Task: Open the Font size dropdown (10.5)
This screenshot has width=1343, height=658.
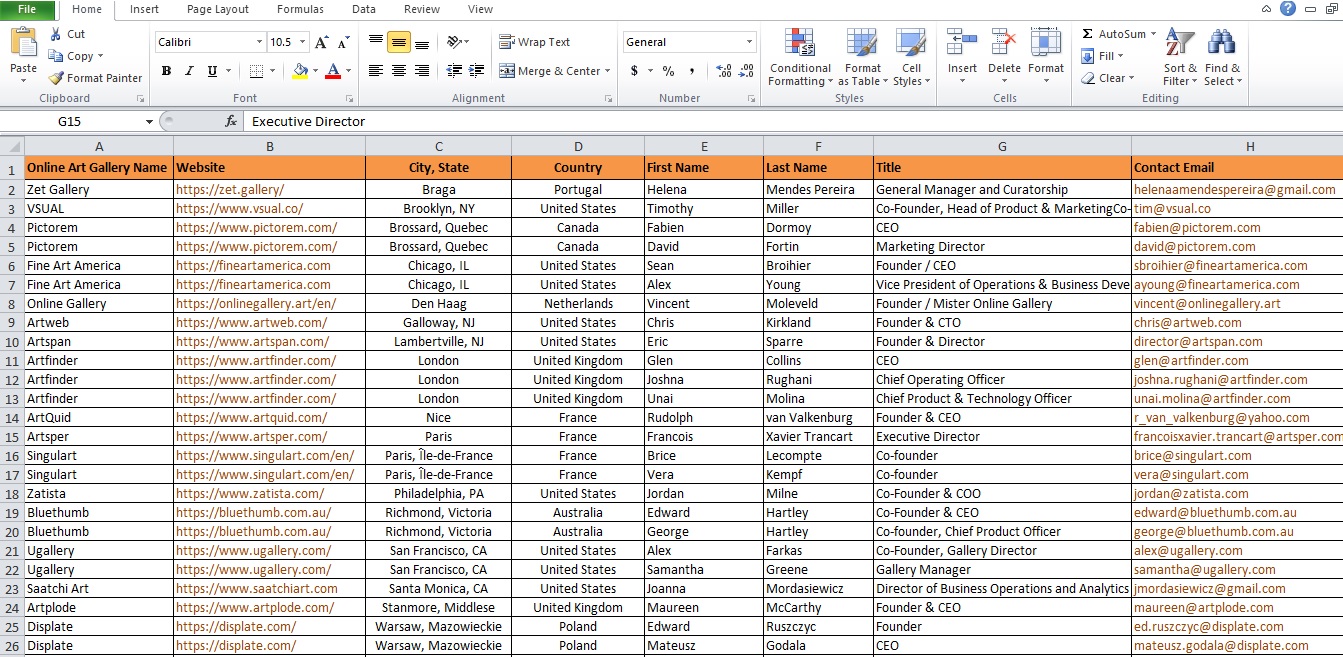Action: [x=301, y=42]
